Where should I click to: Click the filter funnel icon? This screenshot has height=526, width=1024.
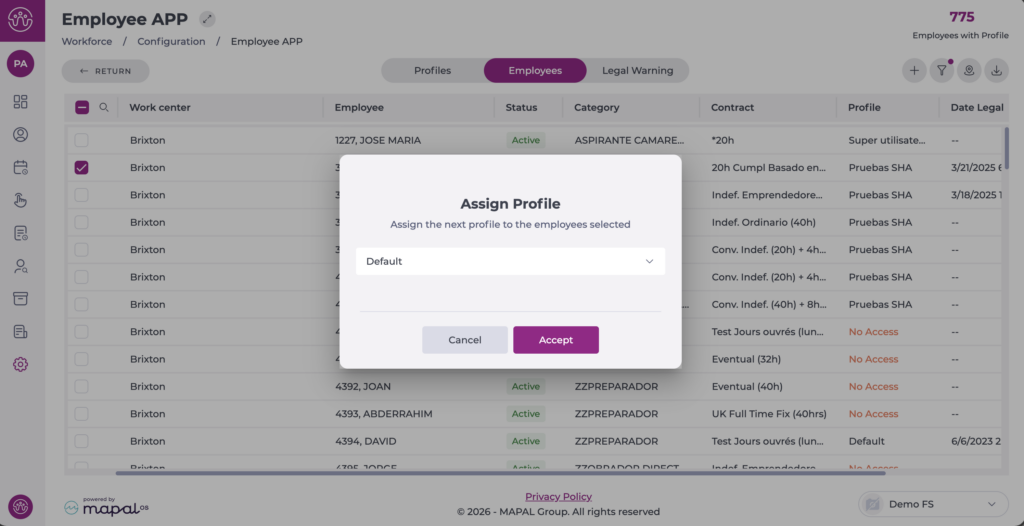(941, 71)
